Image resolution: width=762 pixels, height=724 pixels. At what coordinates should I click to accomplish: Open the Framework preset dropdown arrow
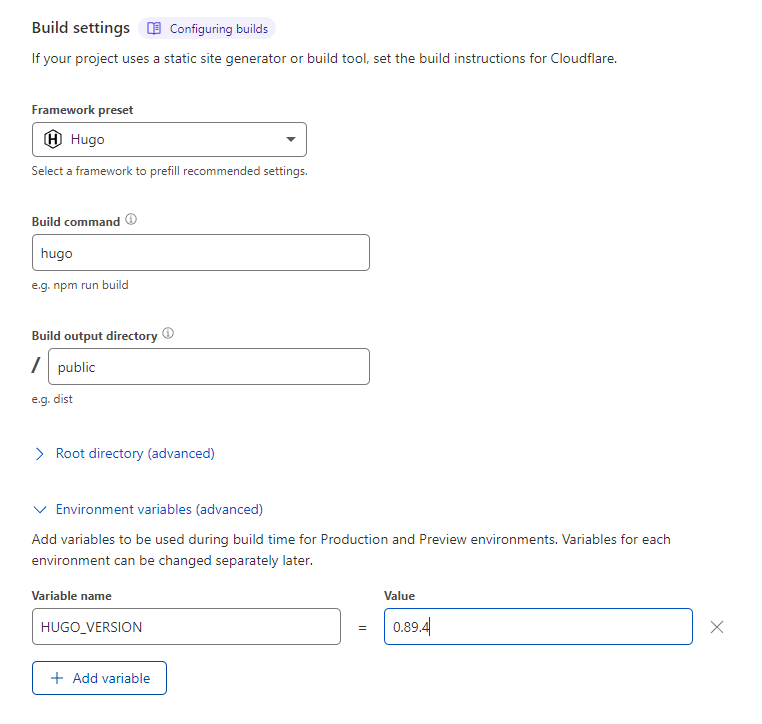(290, 139)
